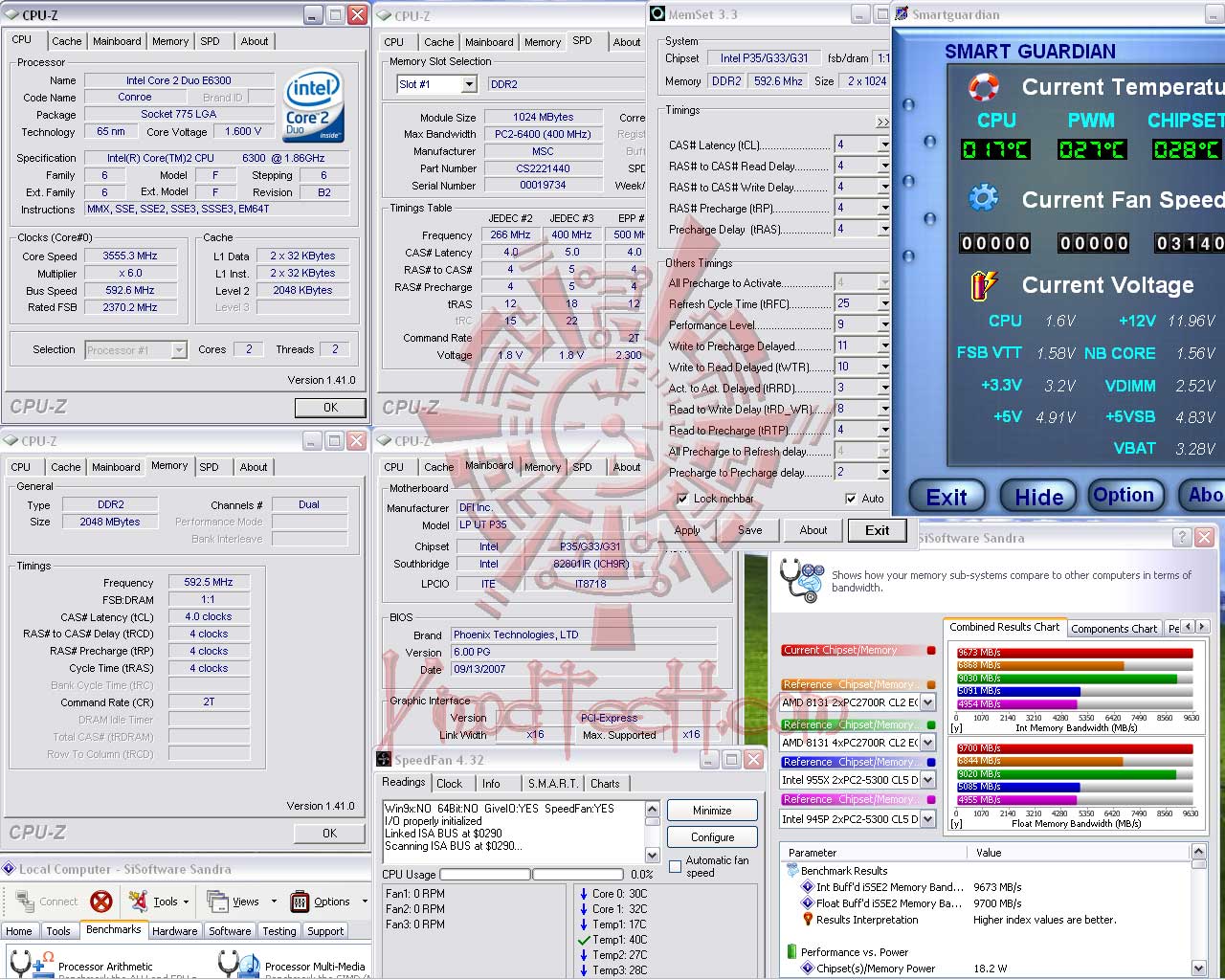Viewport: 1225px width, 980px height.
Task: Click the blue fan speed gear icon
Action: coord(983,198)
